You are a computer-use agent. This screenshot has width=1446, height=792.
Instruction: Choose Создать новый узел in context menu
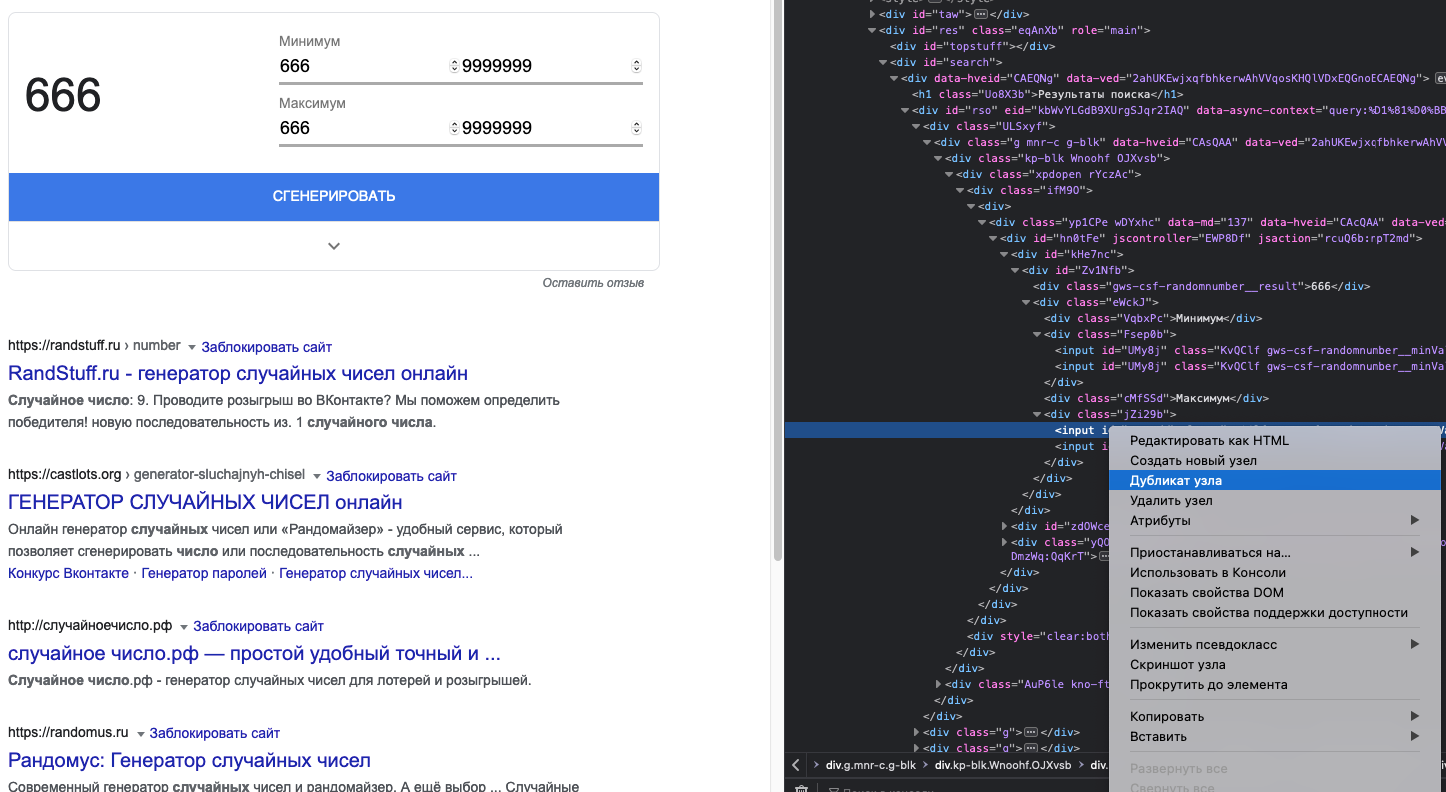coord(1275,460)
